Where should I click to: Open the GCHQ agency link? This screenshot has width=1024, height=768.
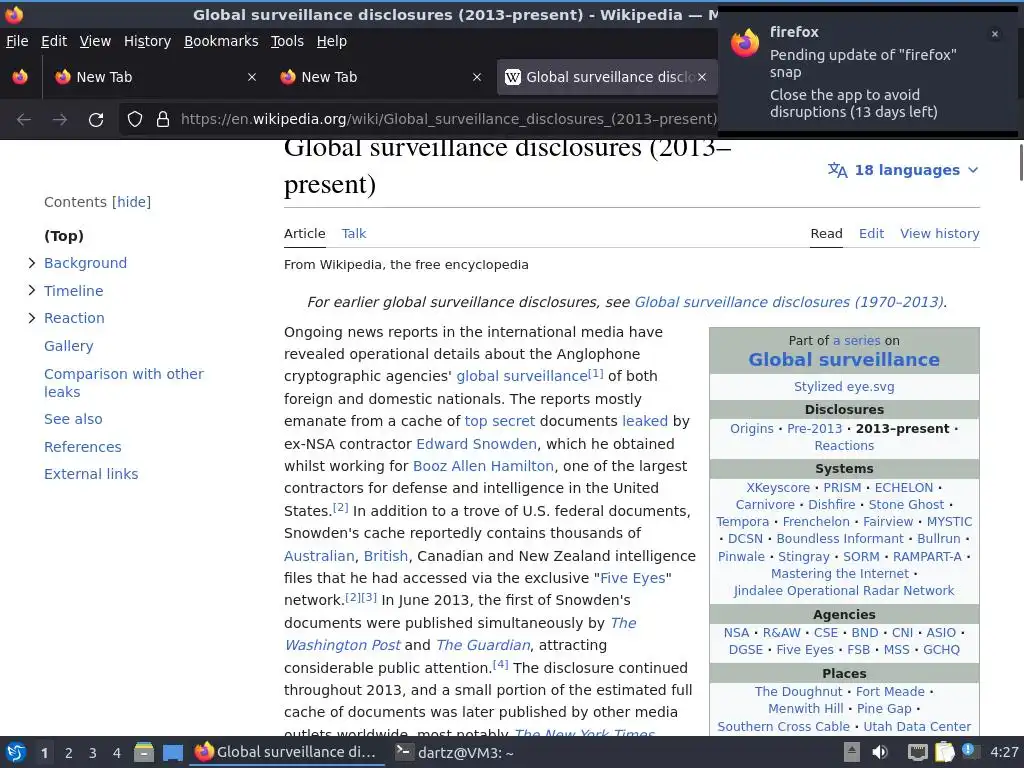tap(941, 649)
